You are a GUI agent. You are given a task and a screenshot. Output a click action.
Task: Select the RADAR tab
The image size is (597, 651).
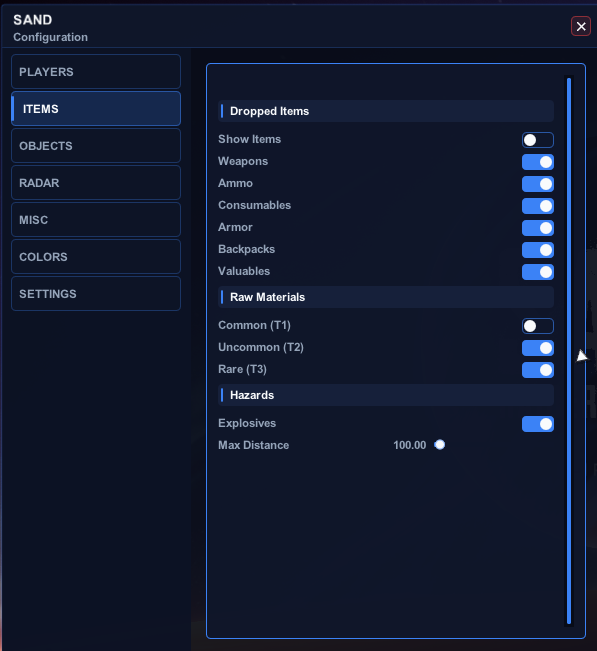96,182
